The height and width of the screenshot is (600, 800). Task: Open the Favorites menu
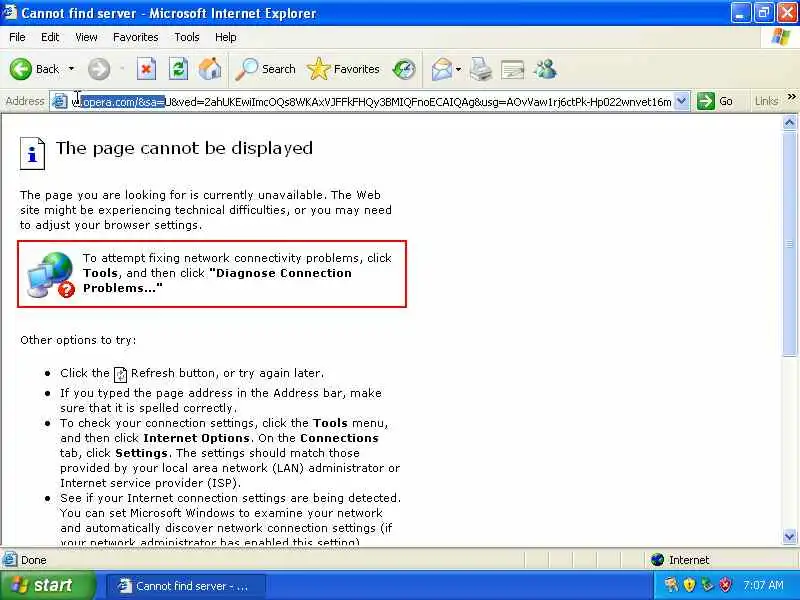[x=136, y=37]
